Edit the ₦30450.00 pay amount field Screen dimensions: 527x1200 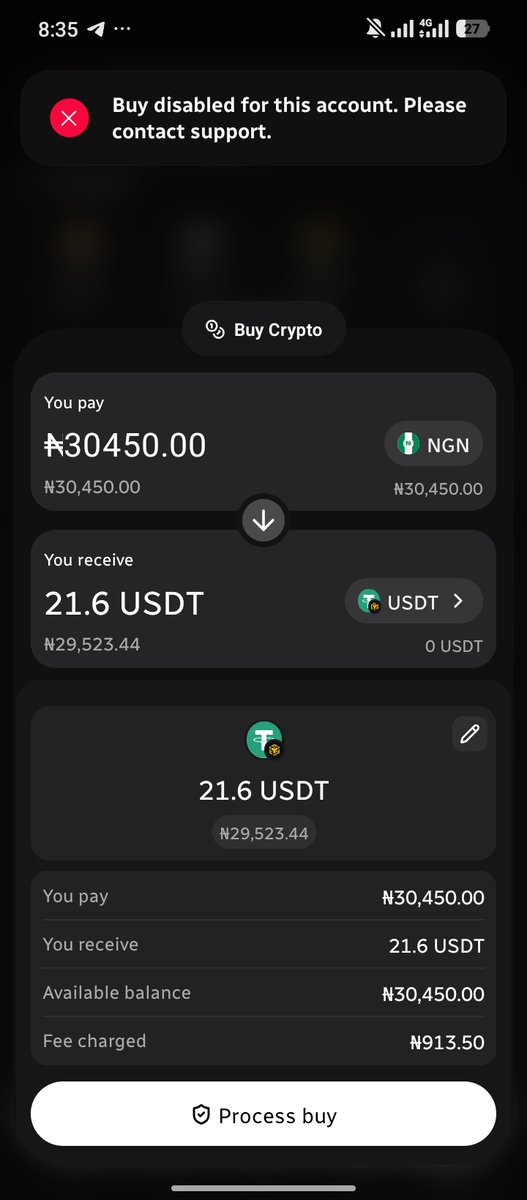[x=125, y=445]
